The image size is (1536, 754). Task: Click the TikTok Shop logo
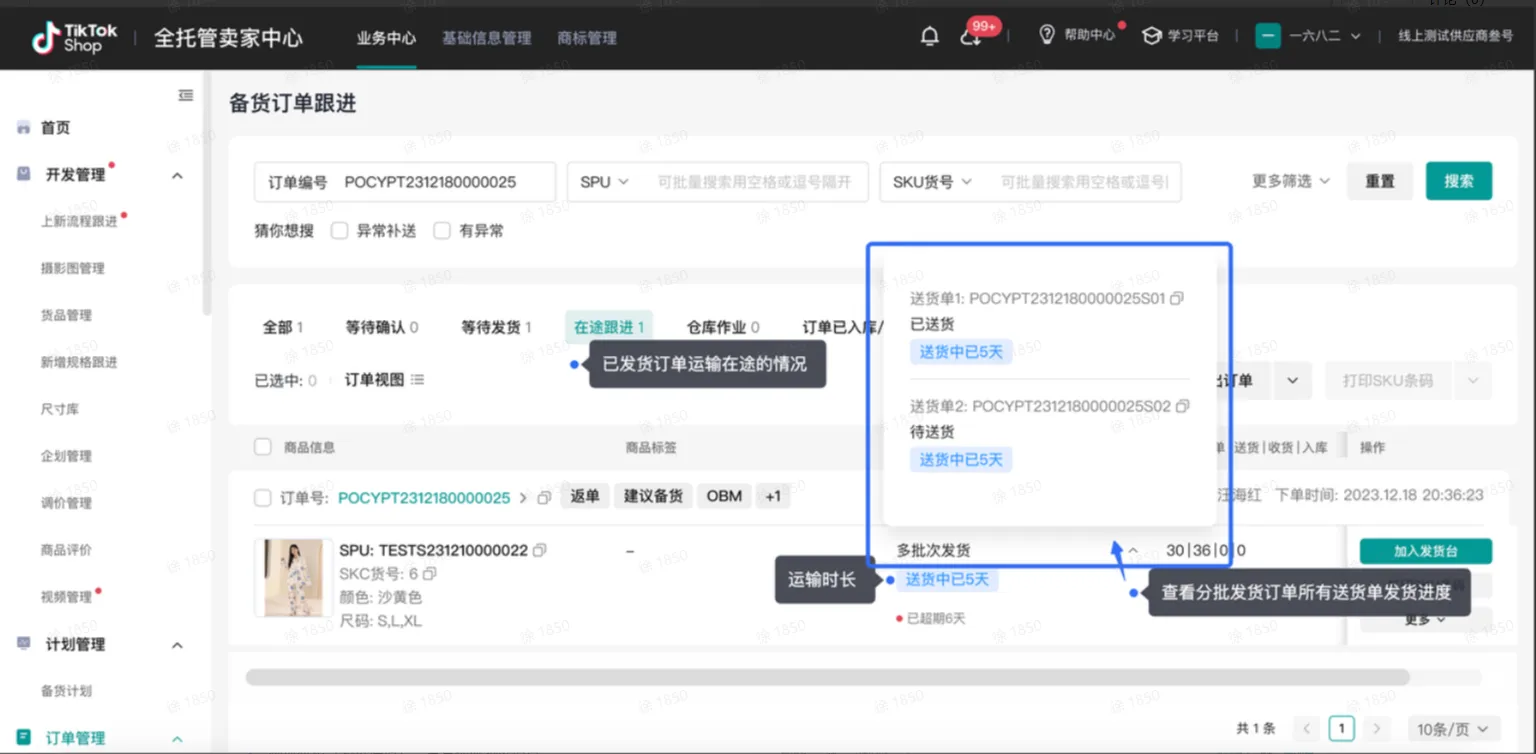[75, 38]
